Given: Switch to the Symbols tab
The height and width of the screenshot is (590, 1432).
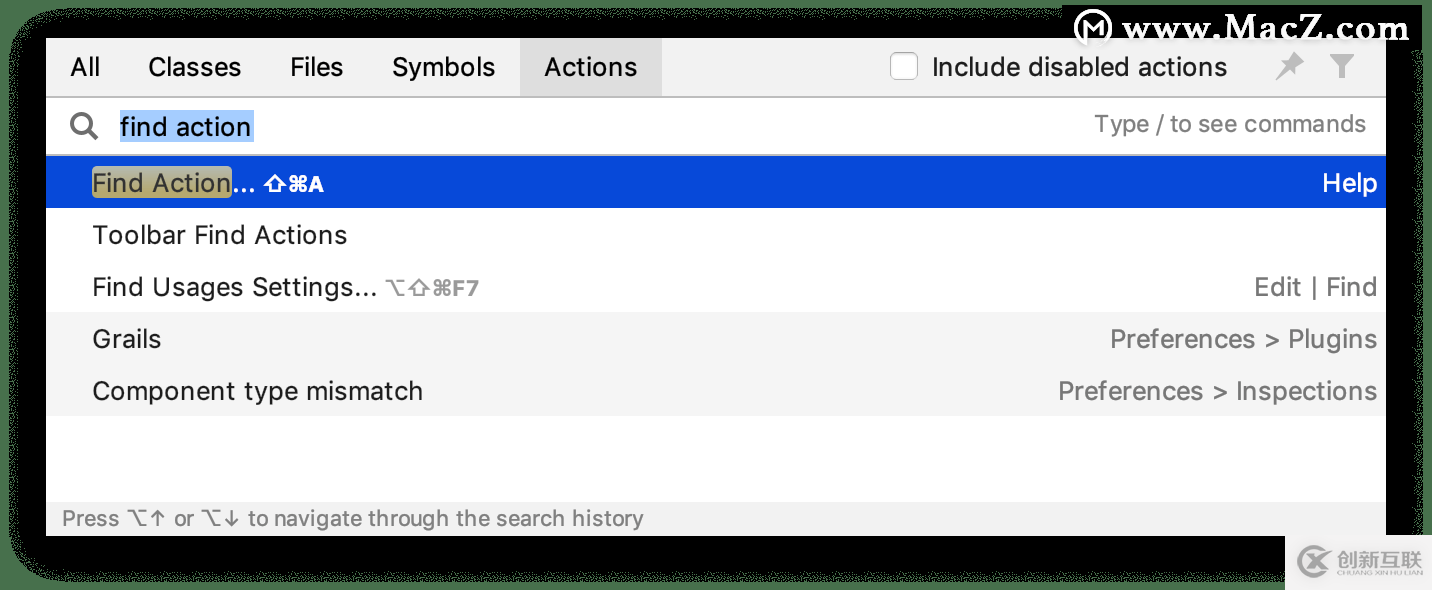Looking at the screenshot, I should [443, 66].
